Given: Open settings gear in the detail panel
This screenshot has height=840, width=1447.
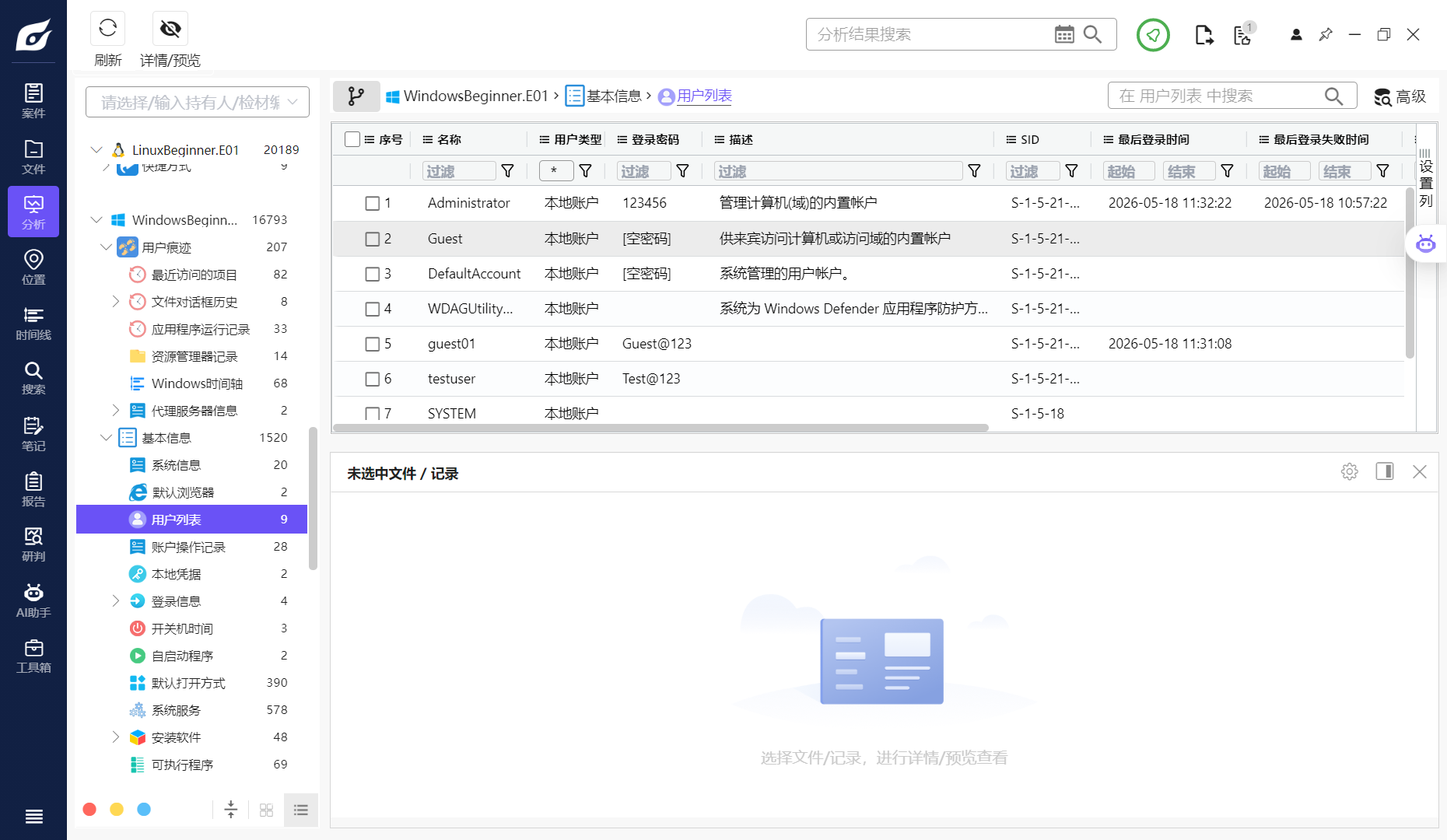Looking at the screenshot, I should pos(1350,471).
